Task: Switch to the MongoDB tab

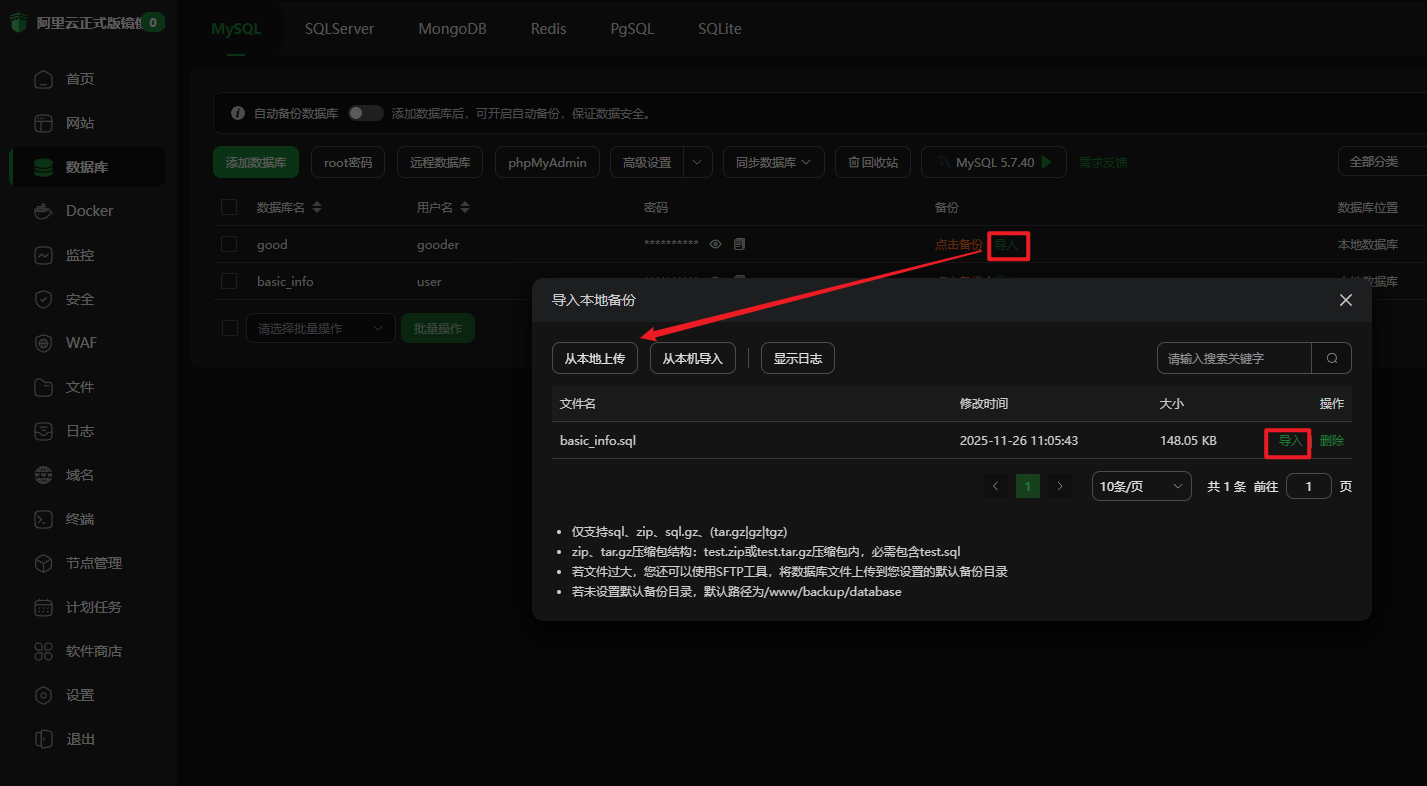Action: point(452,29)
